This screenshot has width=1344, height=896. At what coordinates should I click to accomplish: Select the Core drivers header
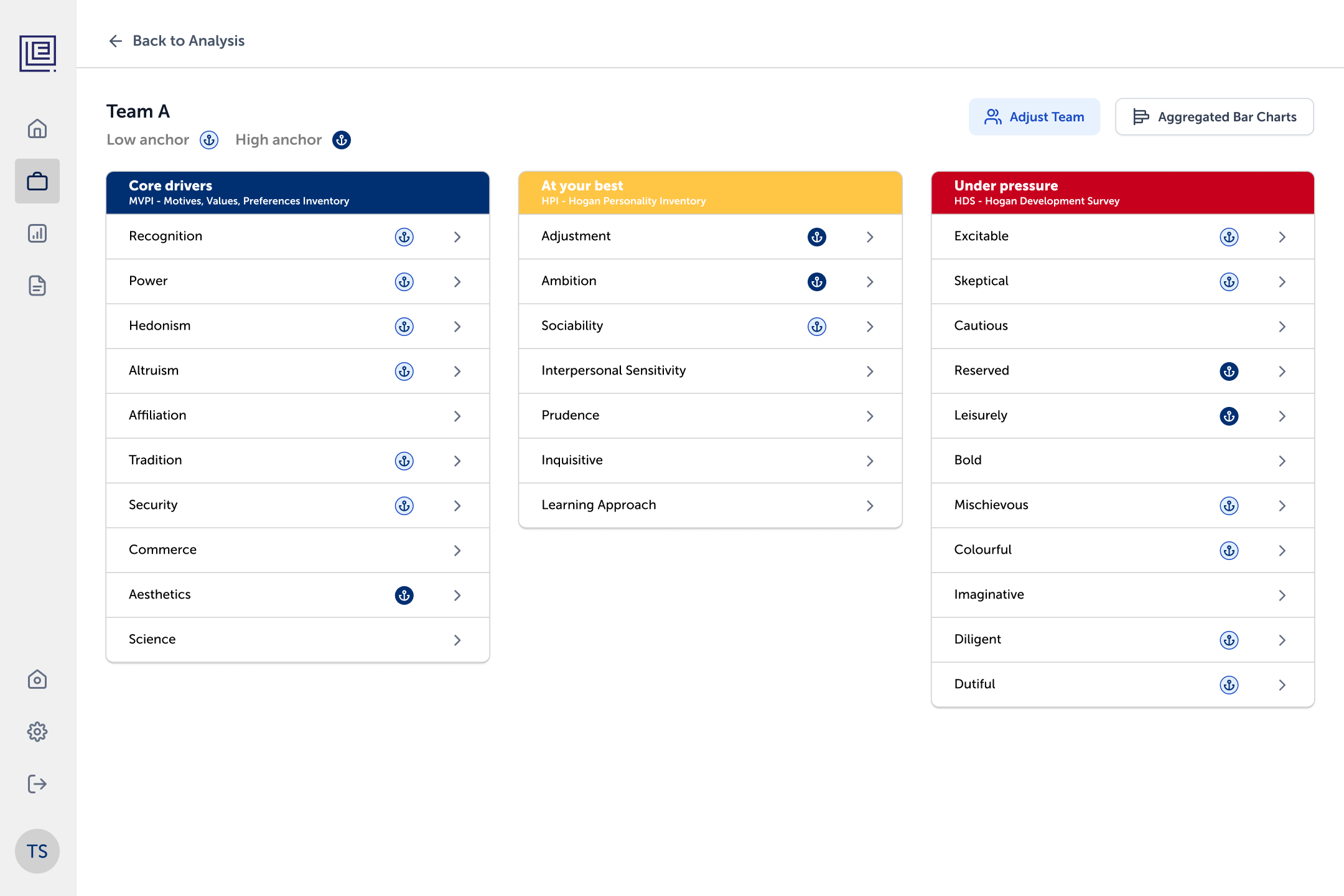coord(298,193)
